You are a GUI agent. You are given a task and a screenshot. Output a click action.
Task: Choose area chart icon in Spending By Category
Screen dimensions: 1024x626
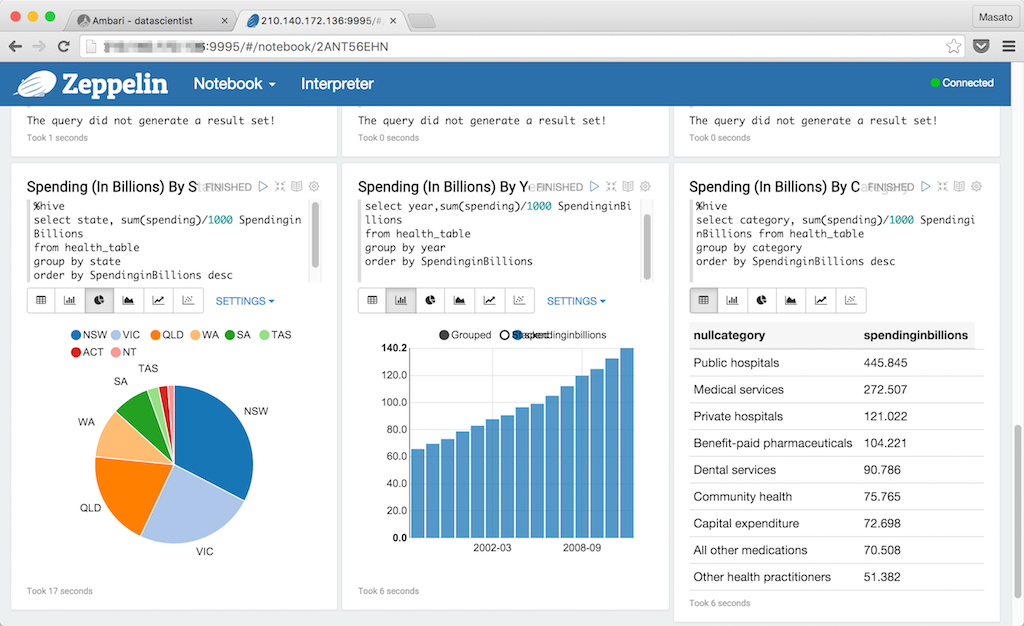pos(791,300)
